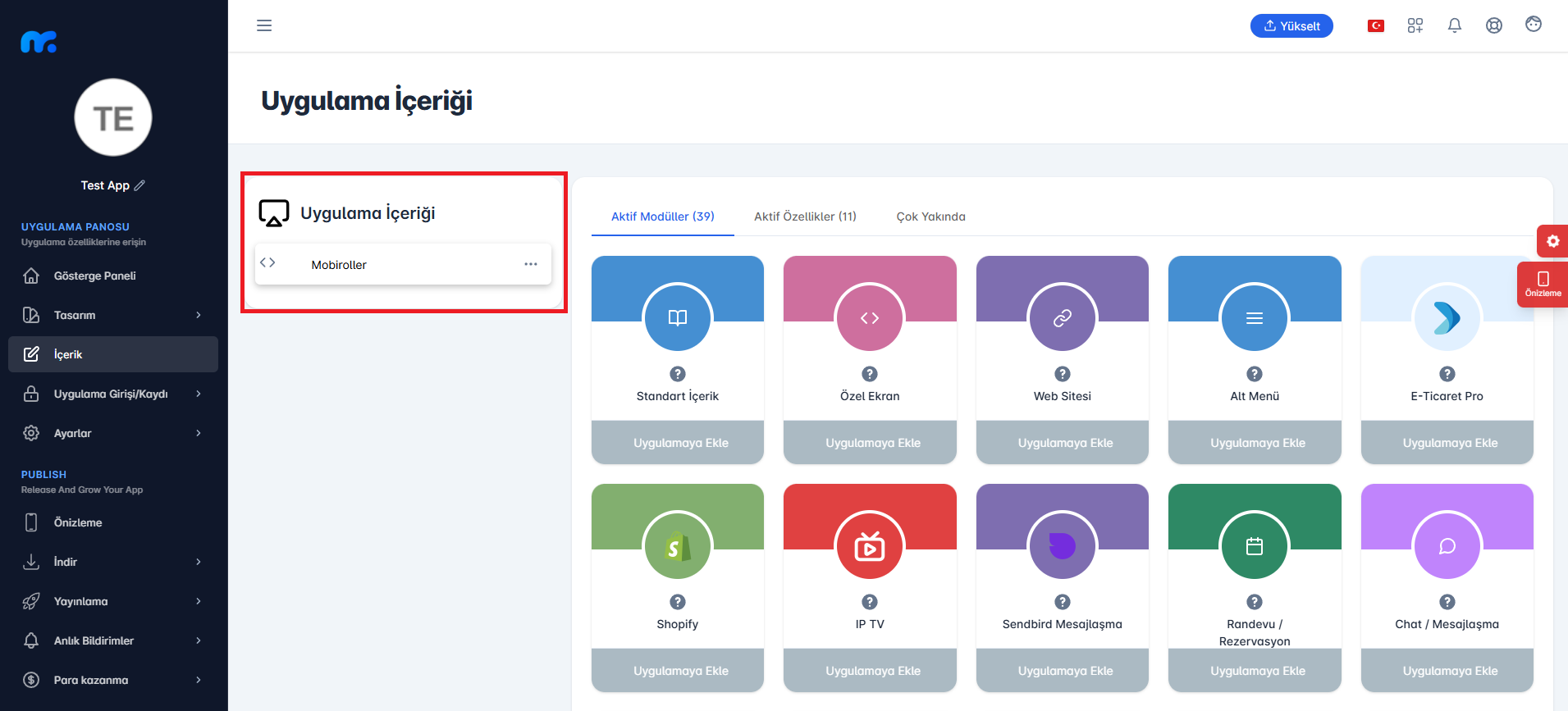The height and width of the screenshot is (711, 1568).
Task: Open the apps grid icon
Action: pyautogui.click(x=1415, y=25)
